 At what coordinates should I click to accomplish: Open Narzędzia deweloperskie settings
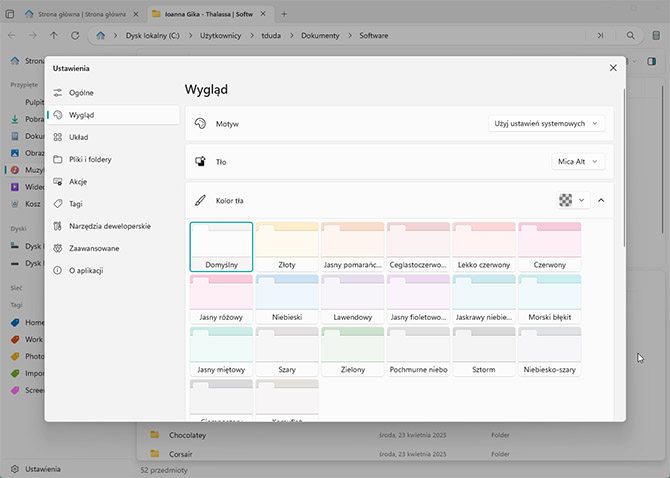pyautogui.click(x=113, y=226)
